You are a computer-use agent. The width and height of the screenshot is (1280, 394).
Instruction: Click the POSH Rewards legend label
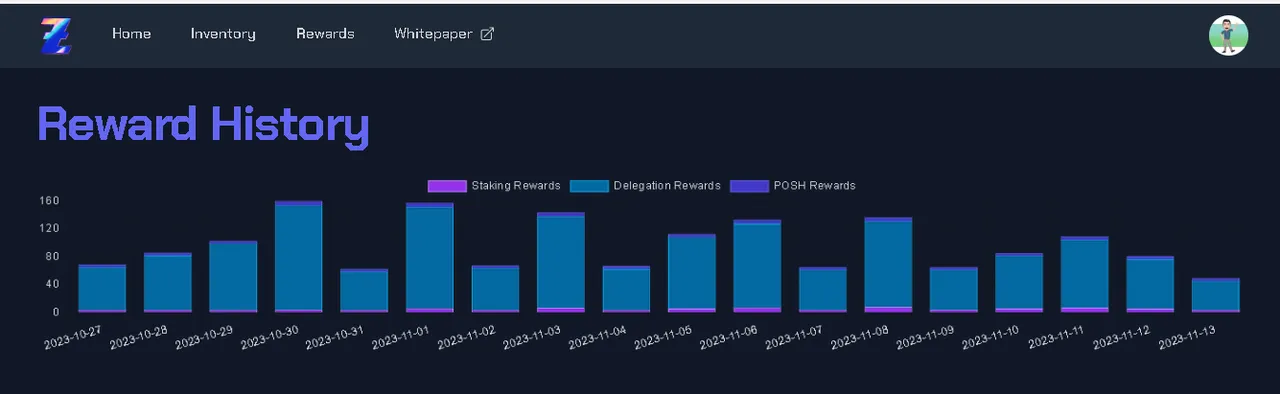click(814, 186)
